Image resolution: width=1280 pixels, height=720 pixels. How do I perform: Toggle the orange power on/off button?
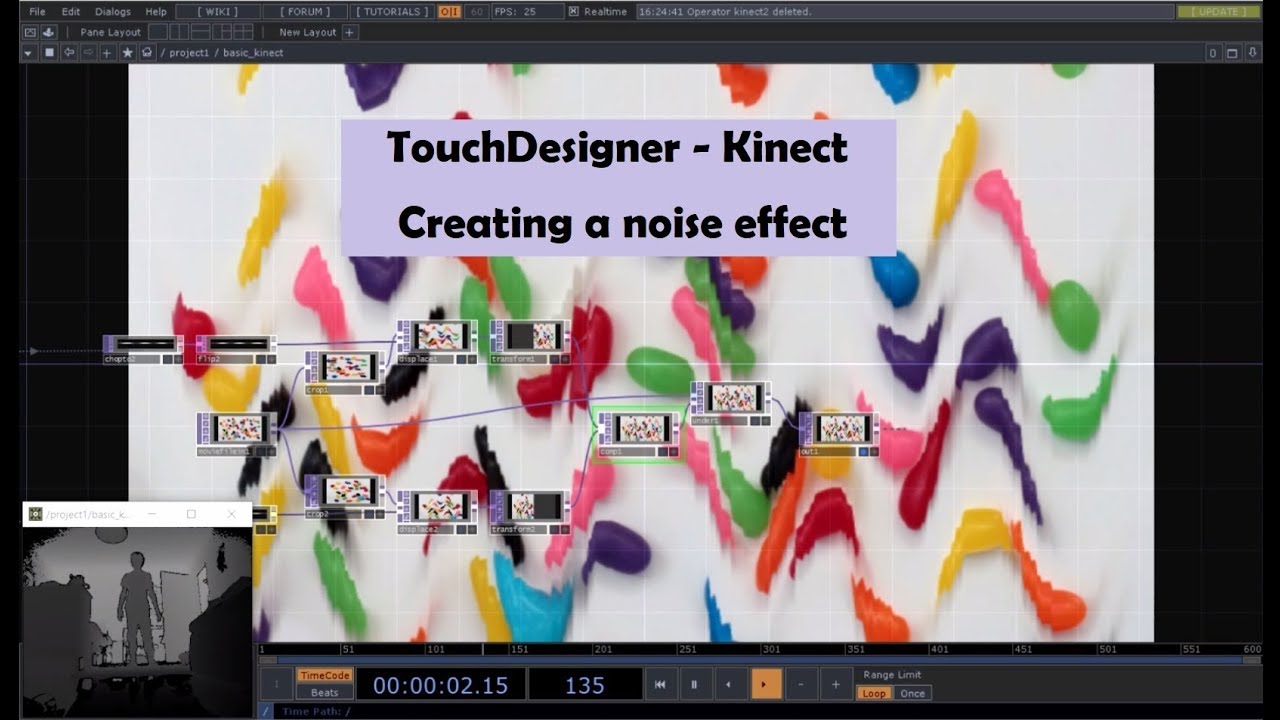[x=449, y=11]
